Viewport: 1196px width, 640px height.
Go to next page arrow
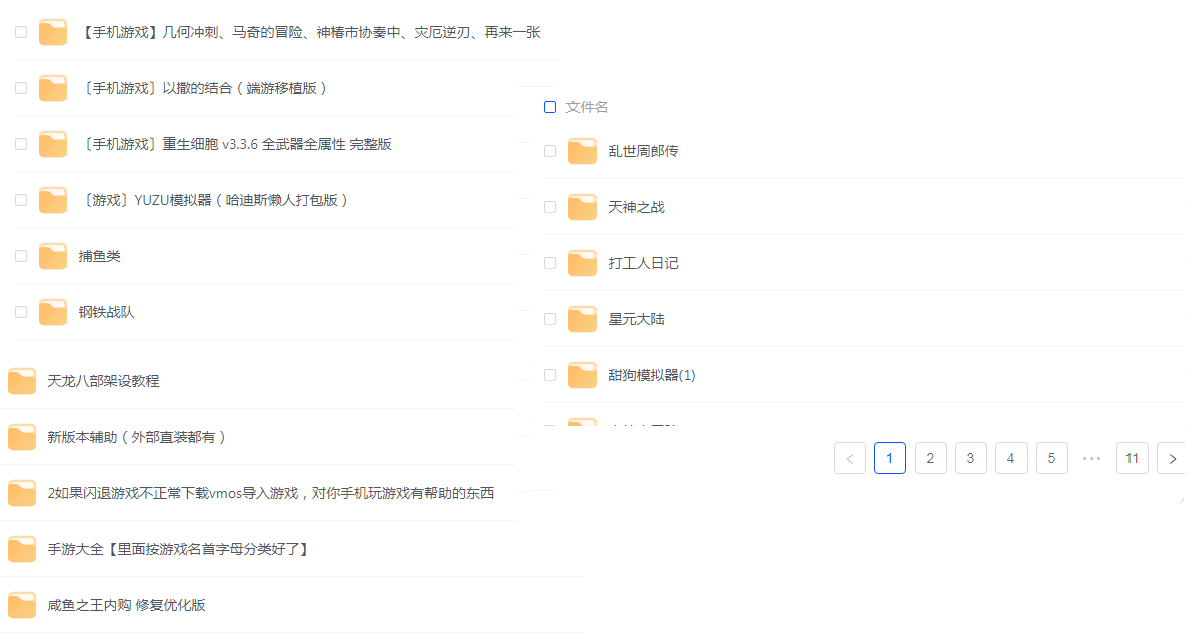pyautogui.click(x=1172, y=458)
